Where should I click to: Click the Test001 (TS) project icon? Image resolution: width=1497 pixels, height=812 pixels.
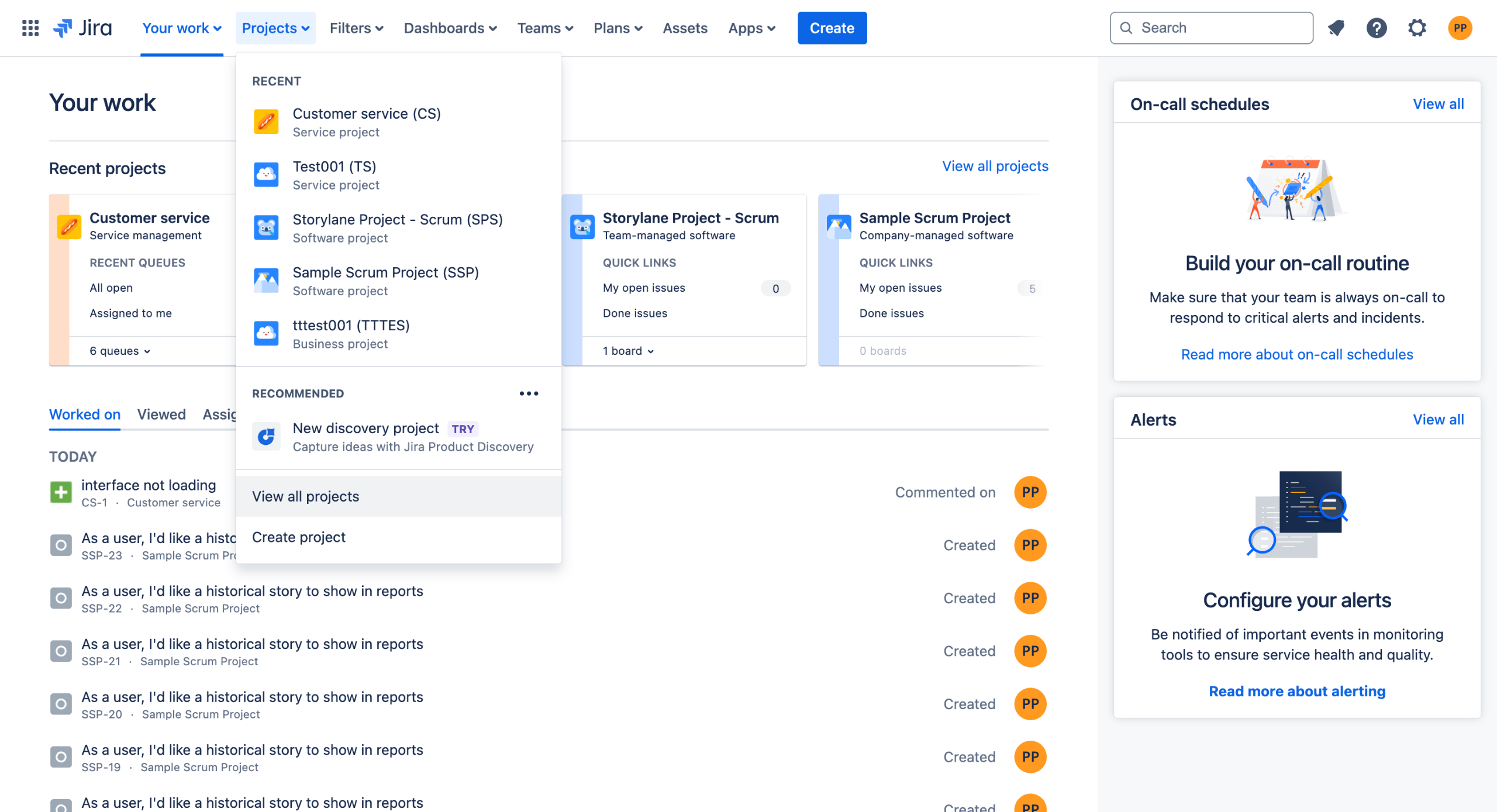[266, 175]
